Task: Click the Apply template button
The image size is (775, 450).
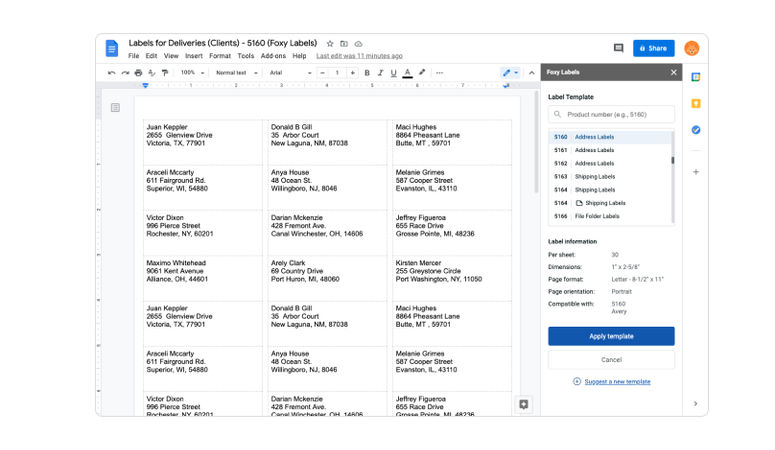Action: [x=611, y=336]
